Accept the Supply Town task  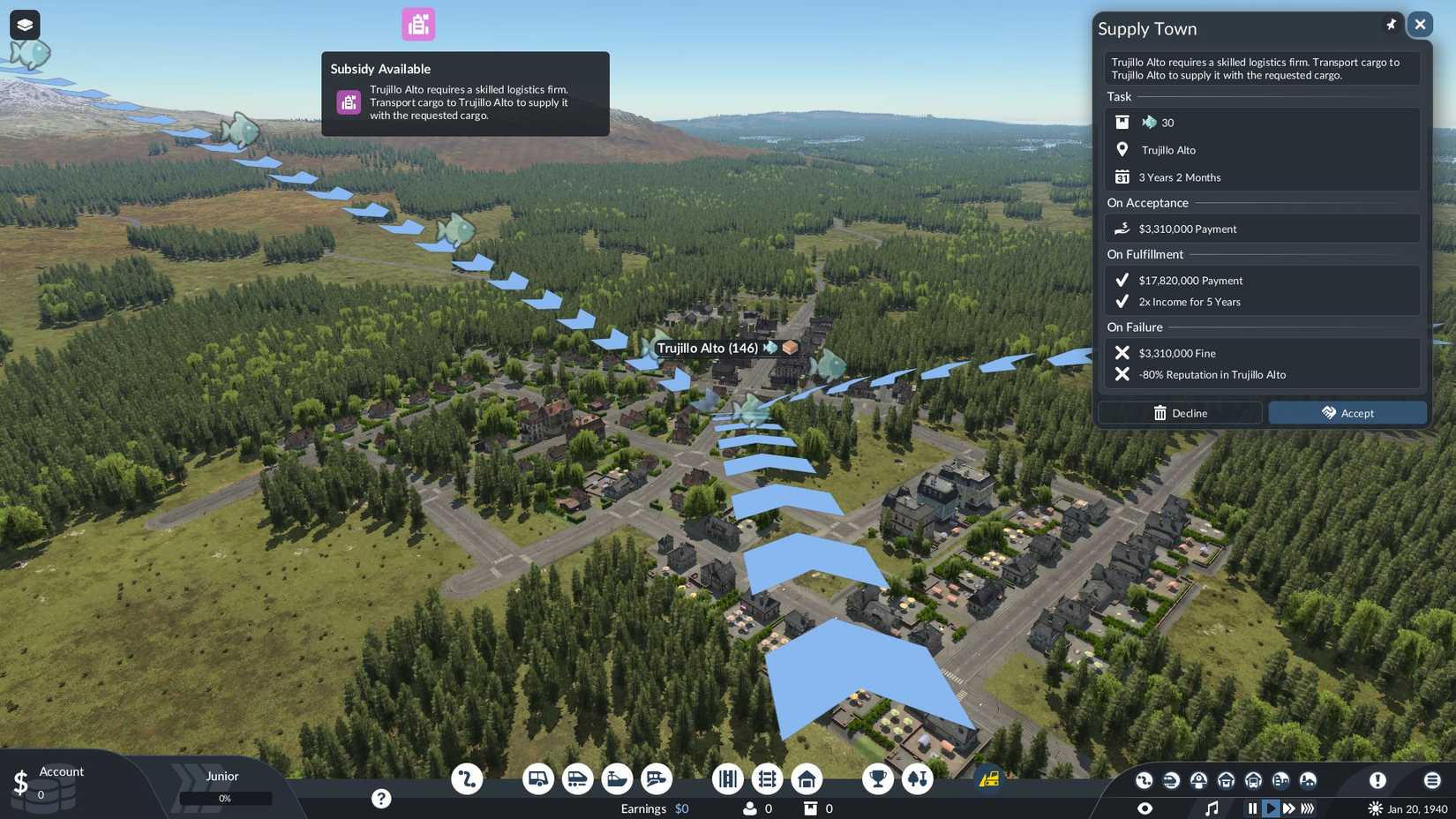[1347, 413]
